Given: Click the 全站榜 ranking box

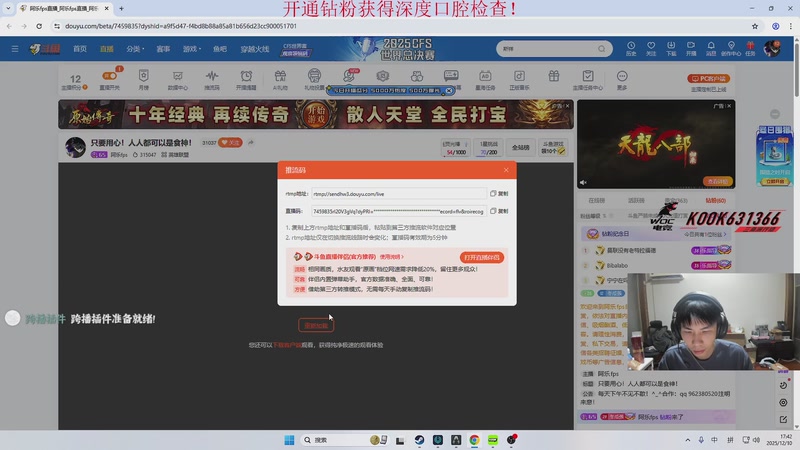Looking at the screenshot, I should click(x=520, y=147).
